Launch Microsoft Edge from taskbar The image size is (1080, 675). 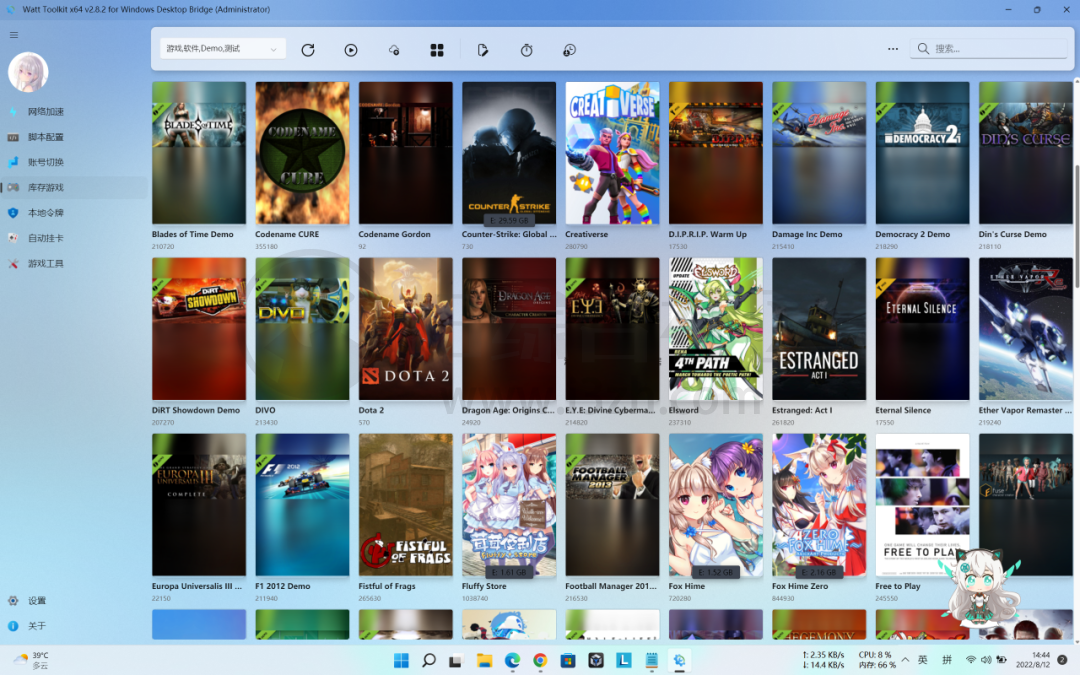[x=512, y=661]
